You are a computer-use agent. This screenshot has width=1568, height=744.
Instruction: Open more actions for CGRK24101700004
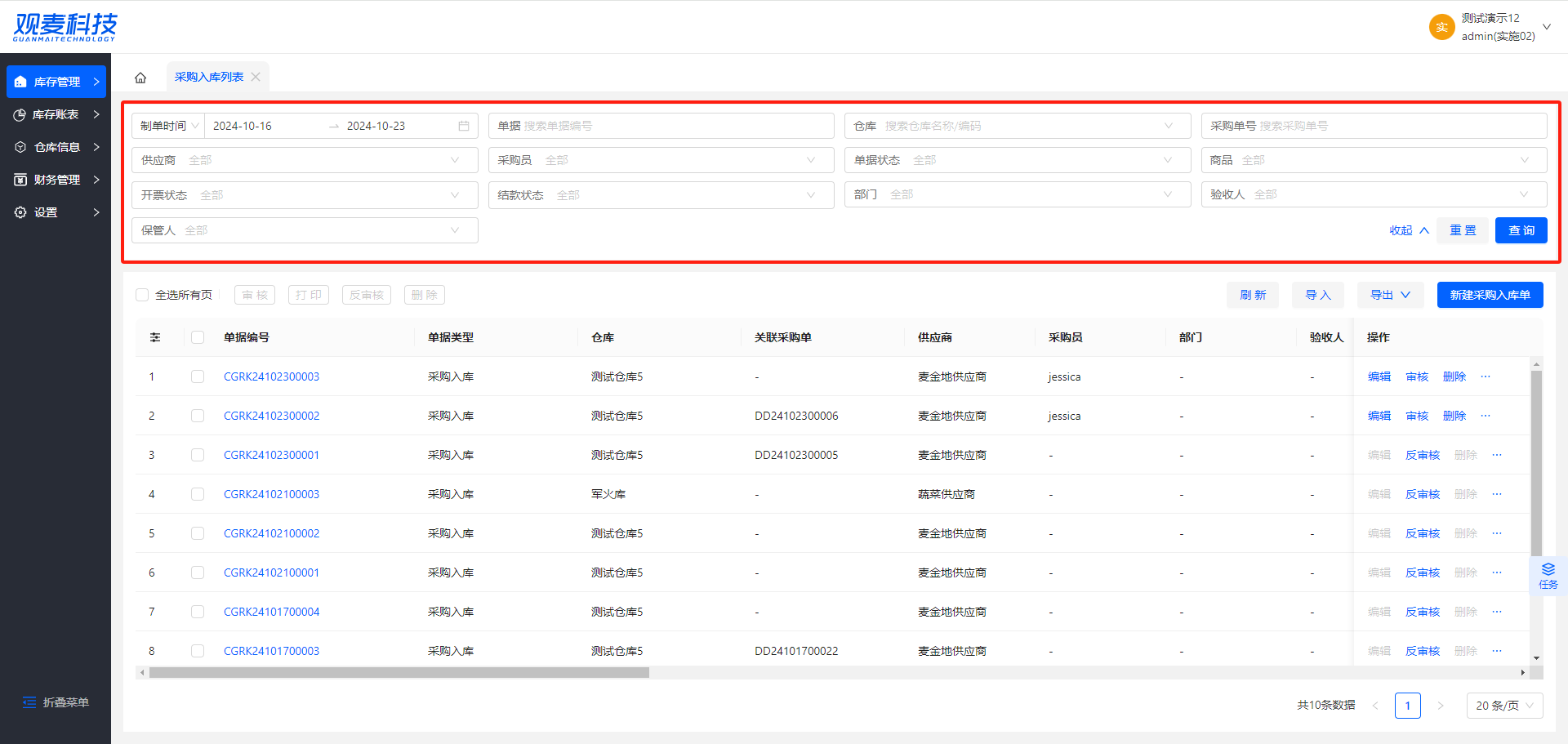[x=1497, y=612]
